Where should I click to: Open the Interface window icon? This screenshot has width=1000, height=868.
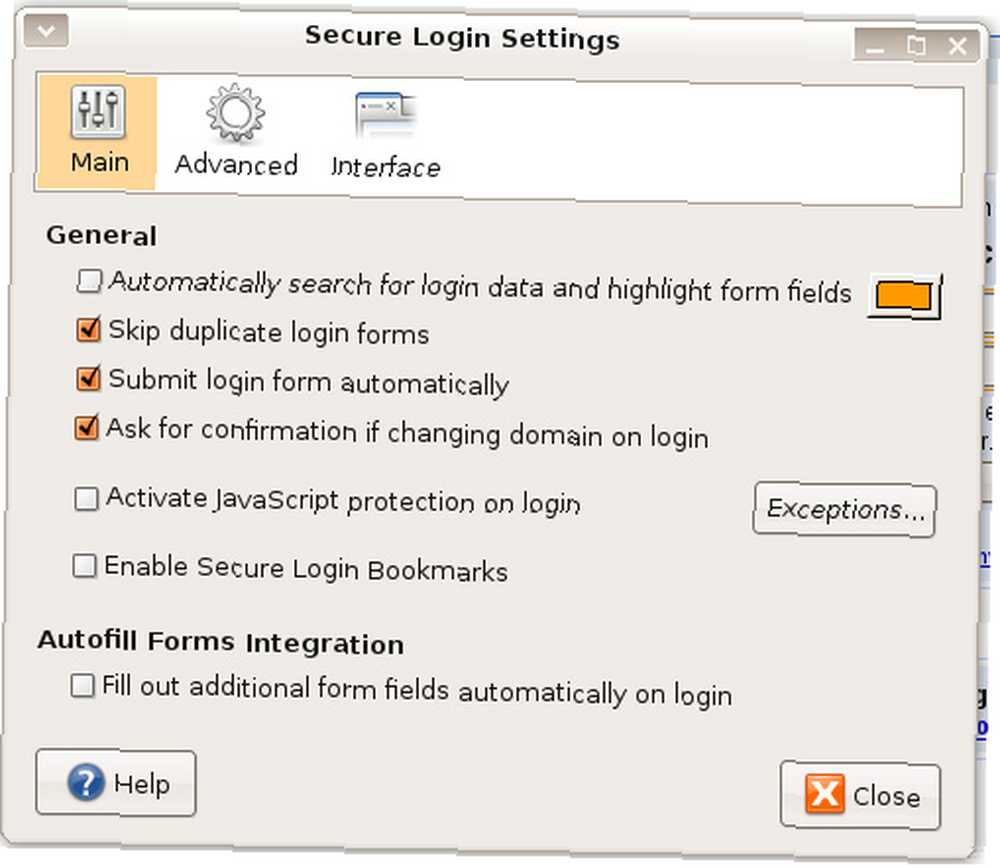click(385, 115)
